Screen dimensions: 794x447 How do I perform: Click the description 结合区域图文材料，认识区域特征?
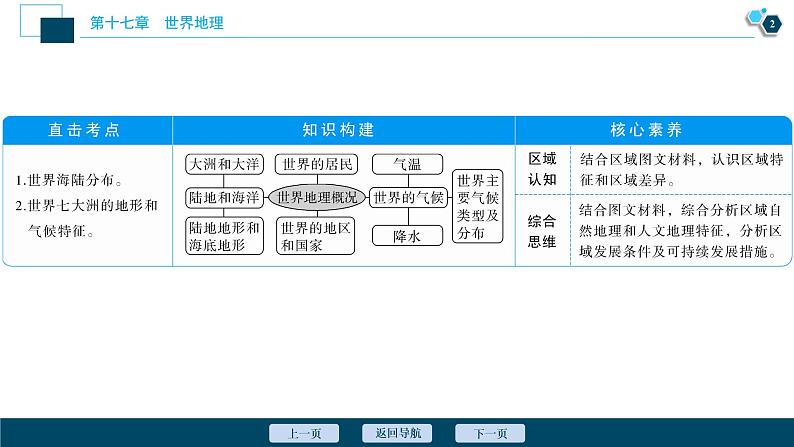coord(682,170)
